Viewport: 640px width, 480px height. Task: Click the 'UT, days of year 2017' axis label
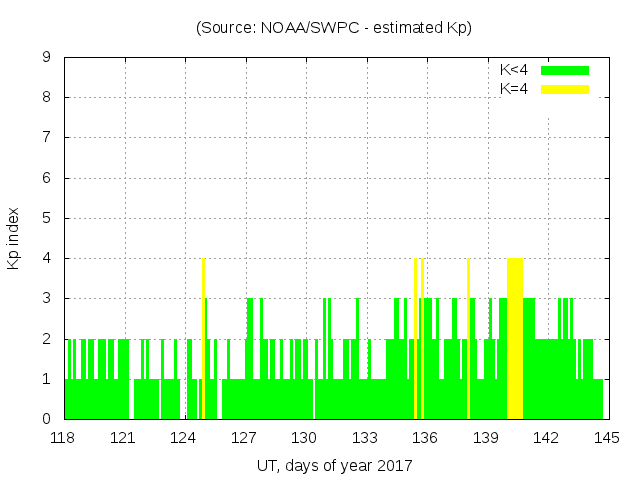(x=333, y=465)
